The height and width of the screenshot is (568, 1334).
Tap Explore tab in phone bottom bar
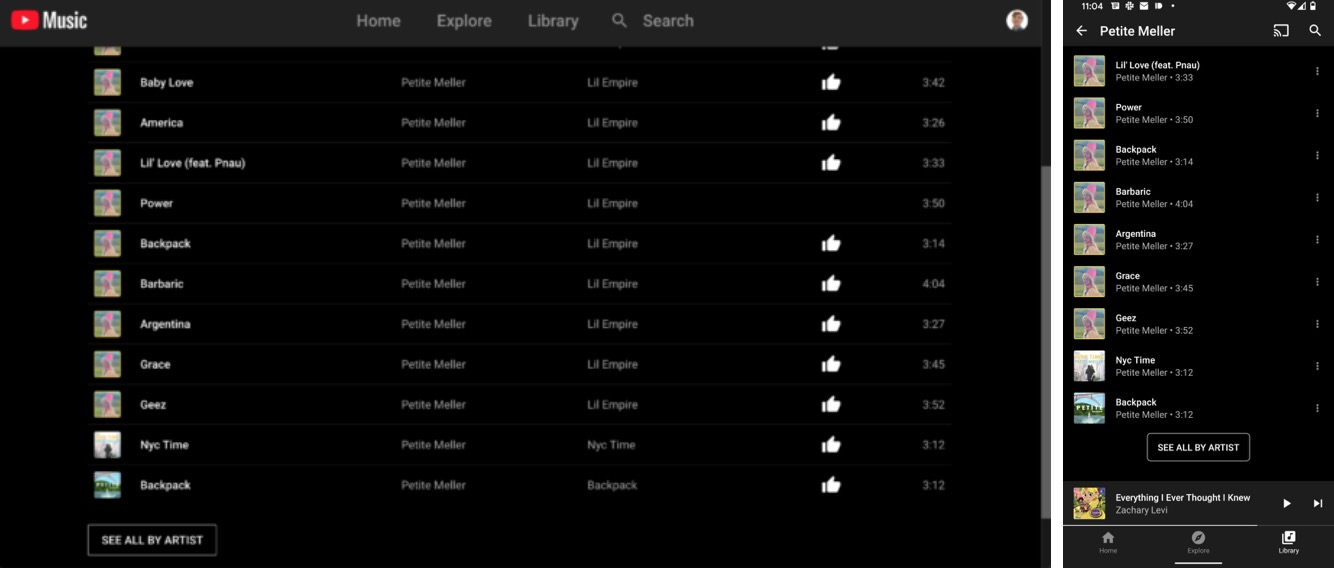(x=1198, y=543)
